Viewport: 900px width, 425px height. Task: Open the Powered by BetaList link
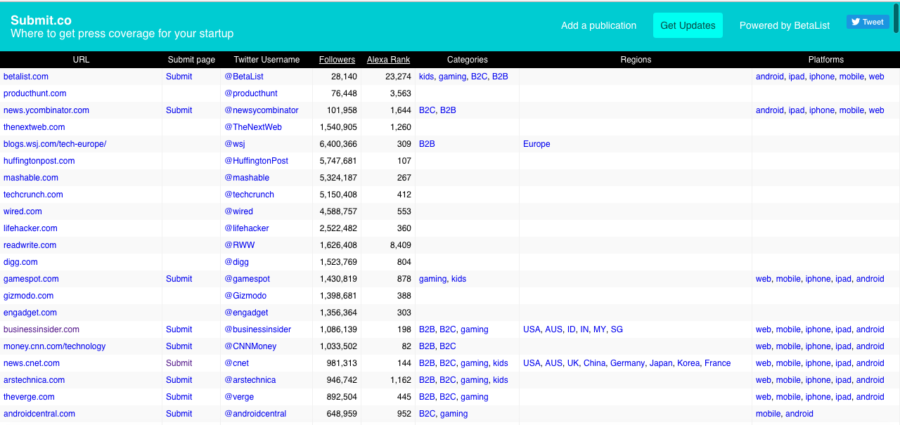(784, 25)
